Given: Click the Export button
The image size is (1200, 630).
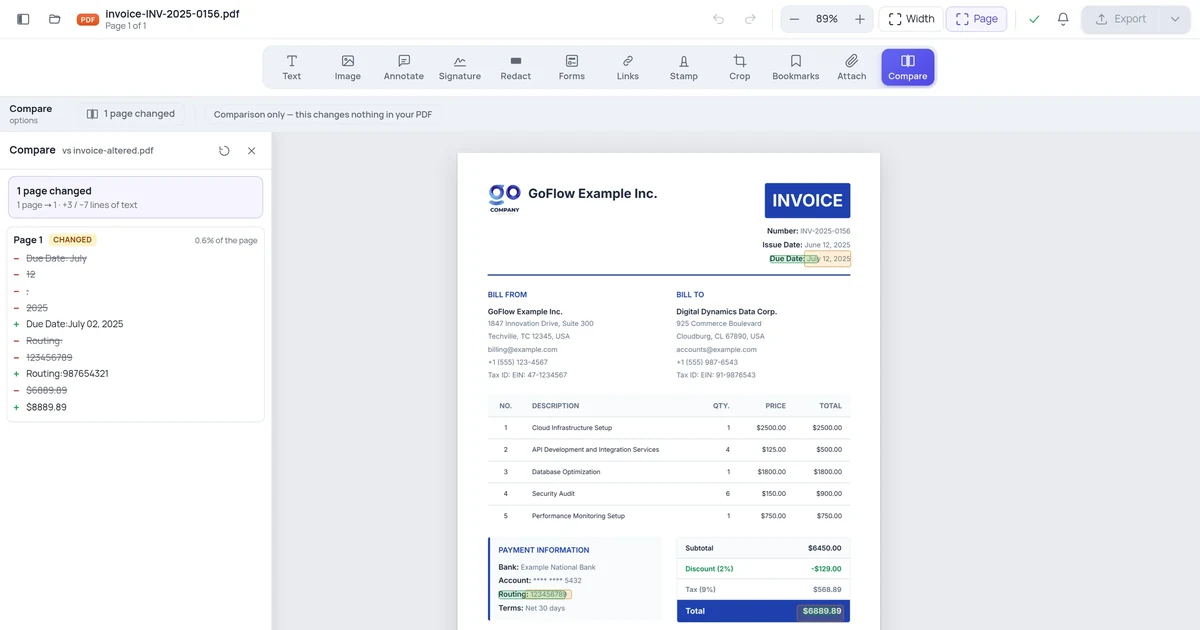Looking at the screenshot, I should (1121, 19).
